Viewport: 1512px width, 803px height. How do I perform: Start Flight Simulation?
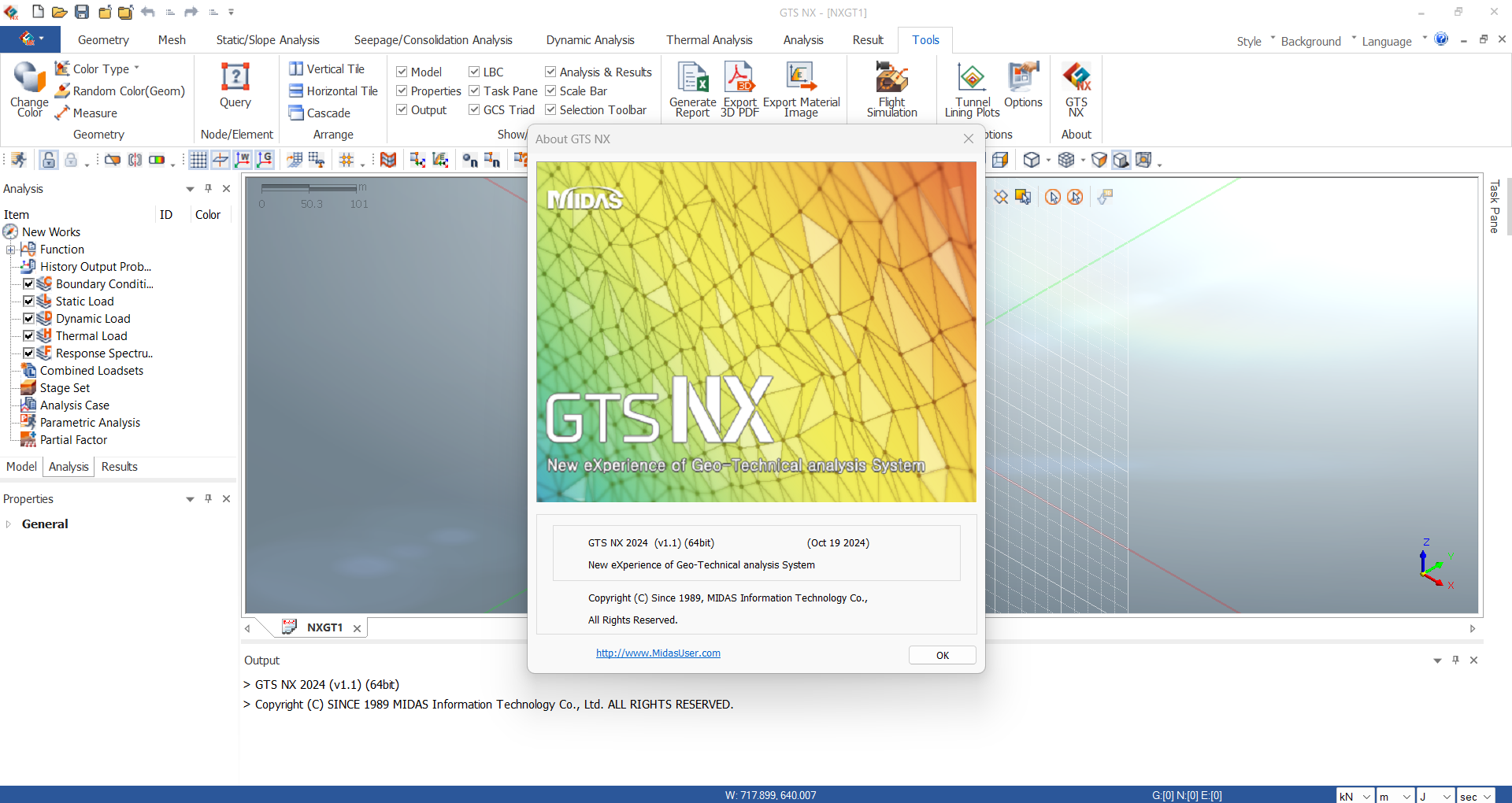point(892,89)
